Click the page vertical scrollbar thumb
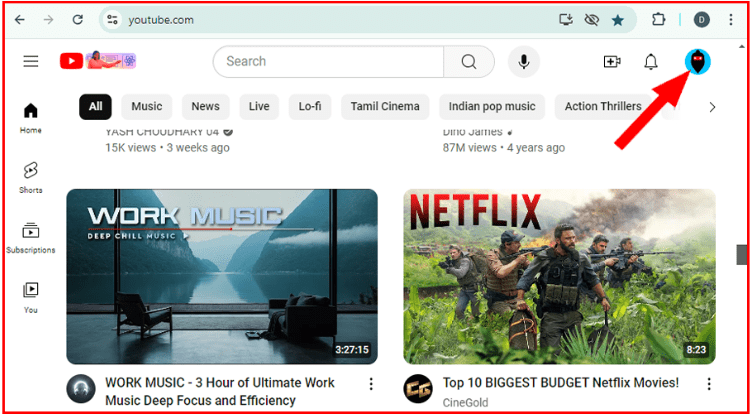The width and height of the screenshot is (751, 416). point(742,254)
